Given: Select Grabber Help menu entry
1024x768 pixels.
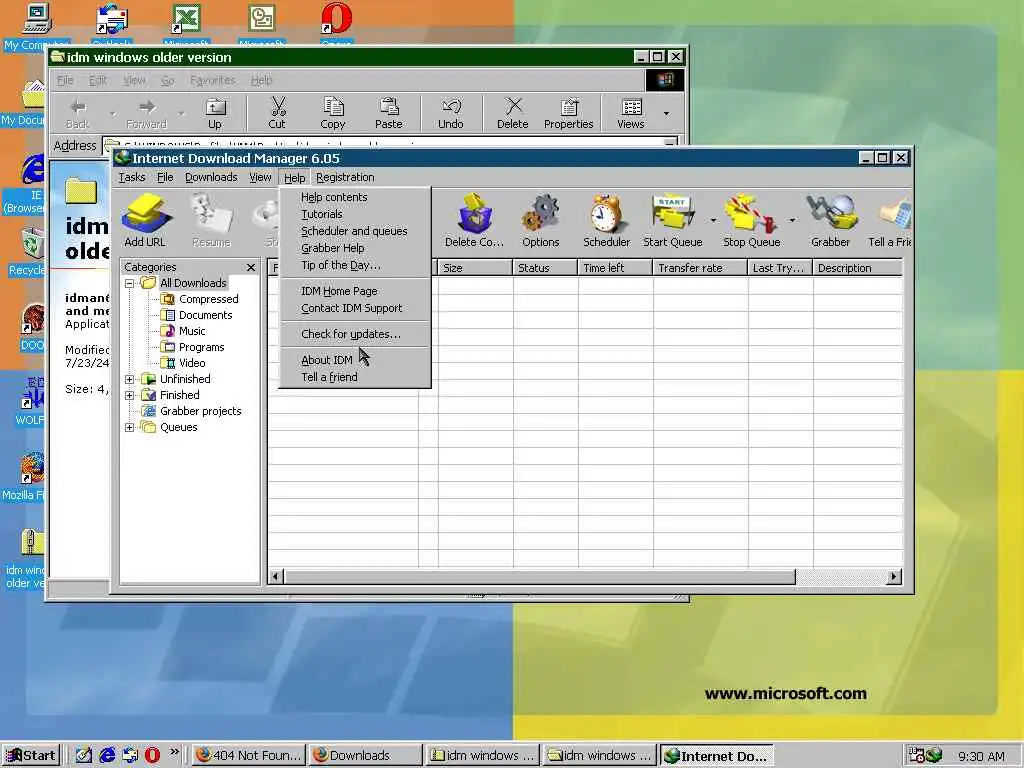Looking at the screenshot, I should point(355,248).
